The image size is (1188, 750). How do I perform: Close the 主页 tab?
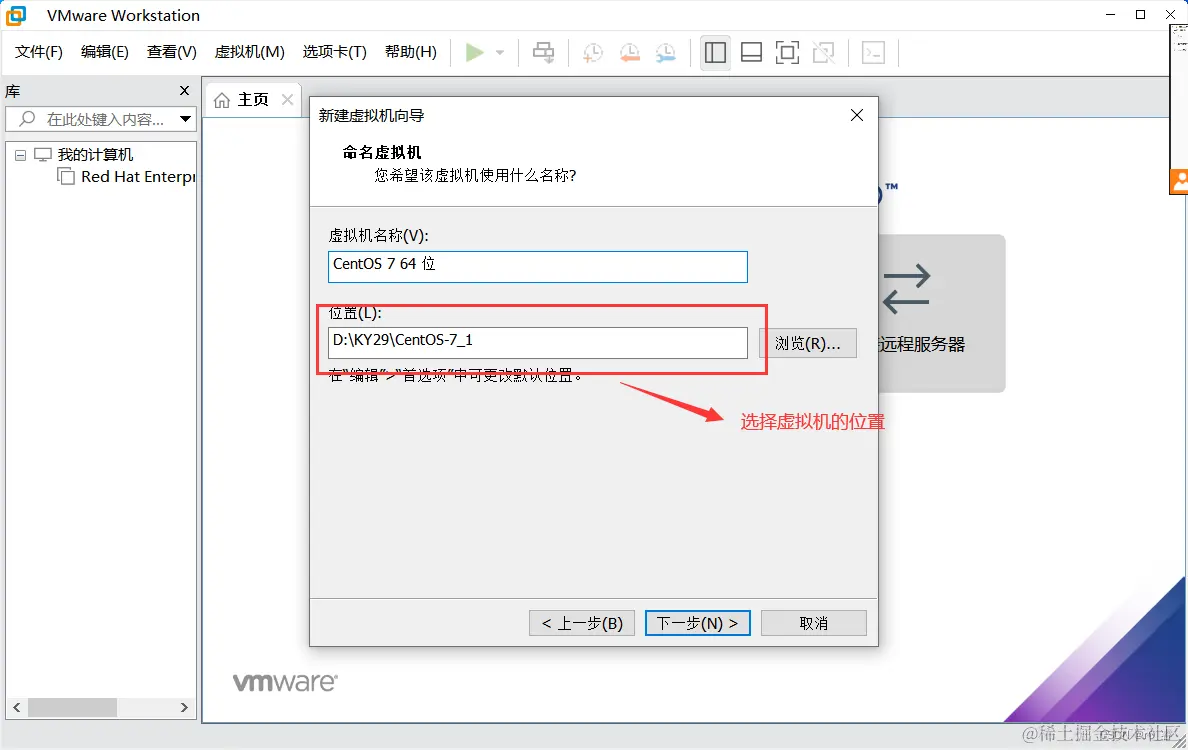287,99
